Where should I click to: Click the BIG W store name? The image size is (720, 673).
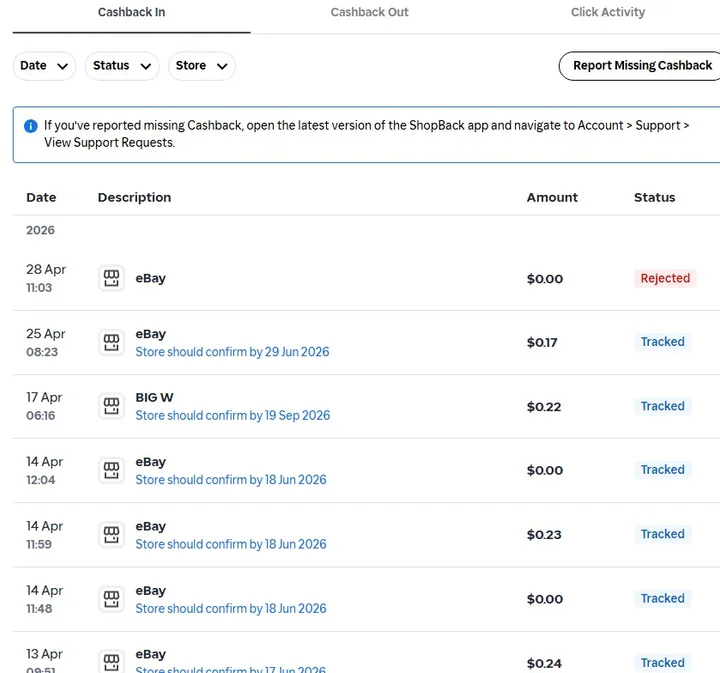(x=154, y=398)
